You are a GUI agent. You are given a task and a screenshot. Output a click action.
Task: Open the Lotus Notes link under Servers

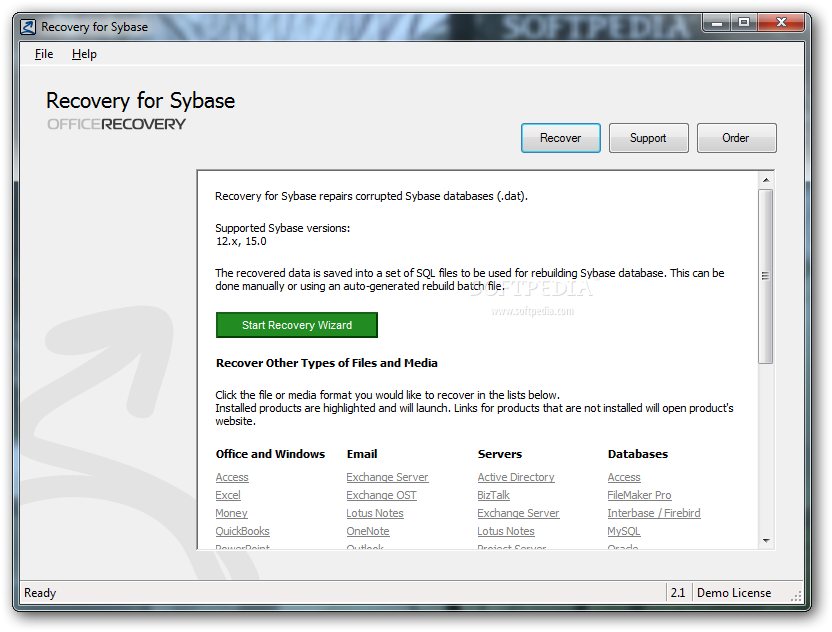[506, 531]
